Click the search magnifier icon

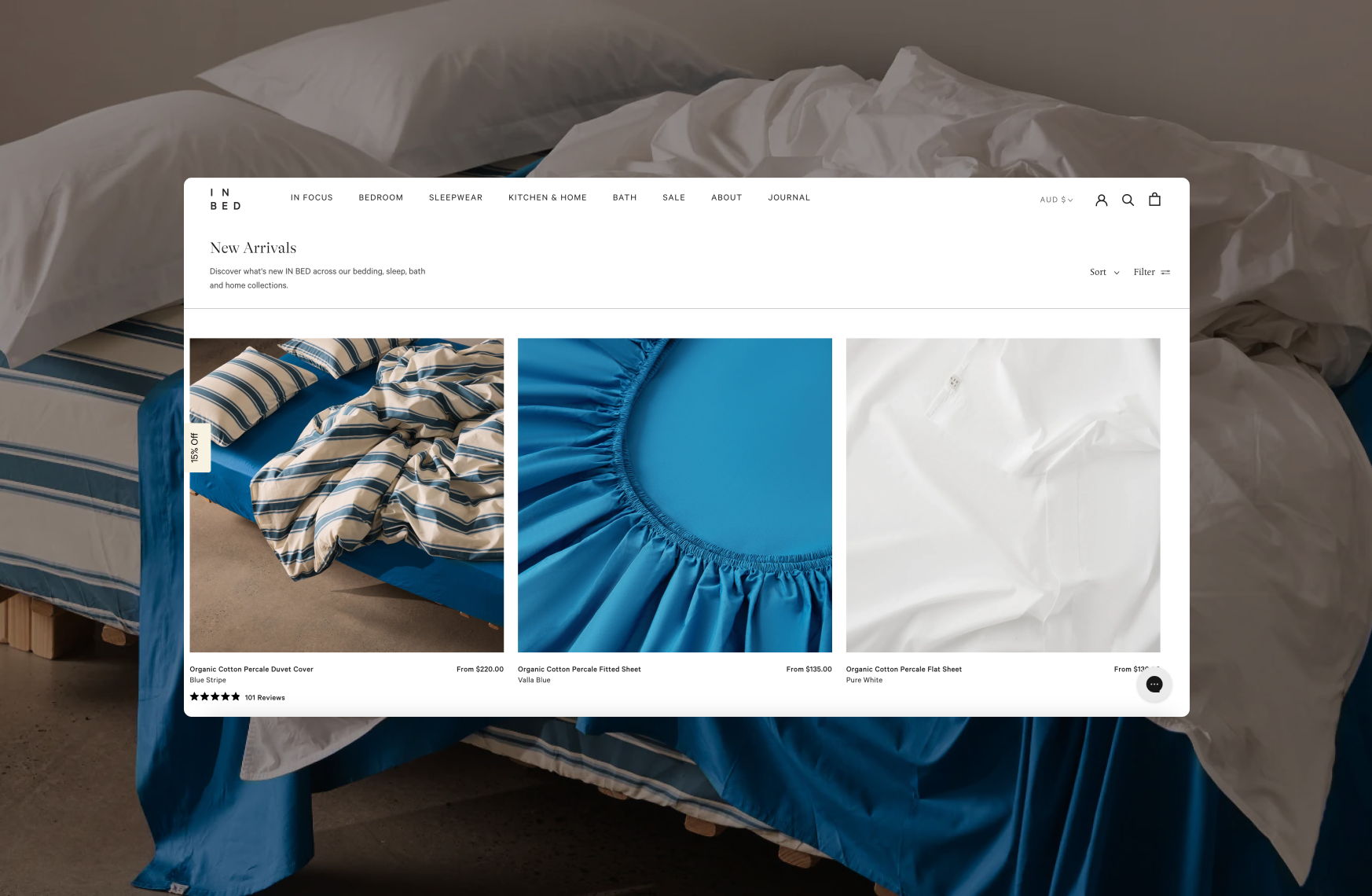pyautogui.click(x=1128, y=200)
